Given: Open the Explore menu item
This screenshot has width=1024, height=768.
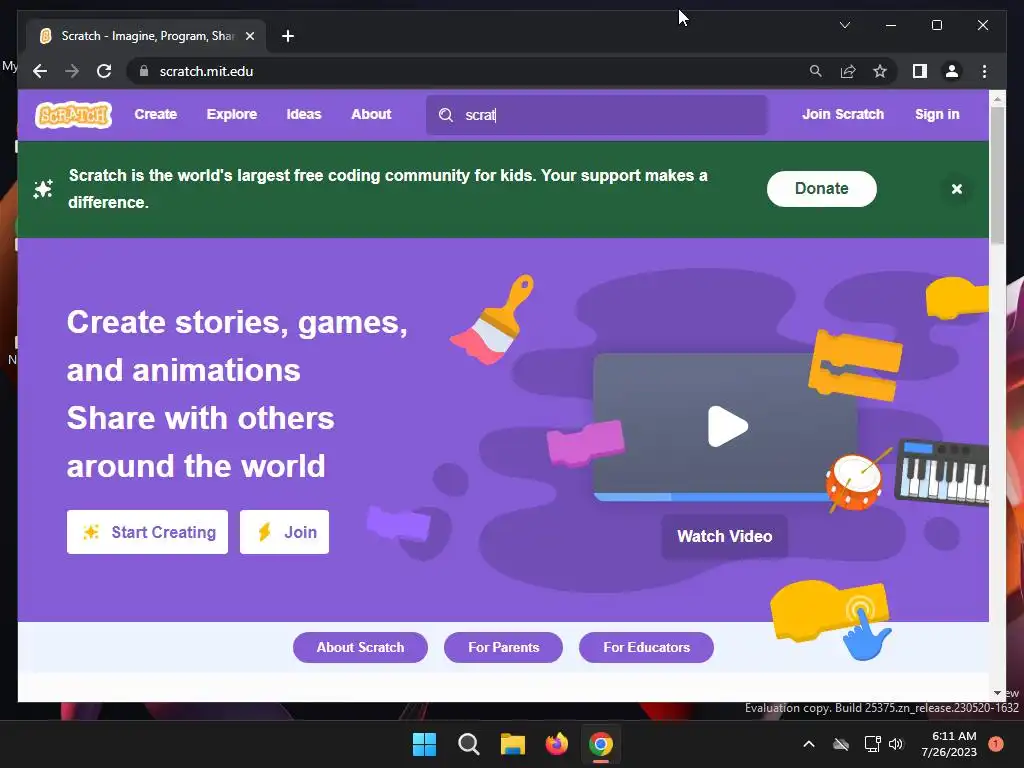Looking at the screenshot, I should [x=232, y=114].
